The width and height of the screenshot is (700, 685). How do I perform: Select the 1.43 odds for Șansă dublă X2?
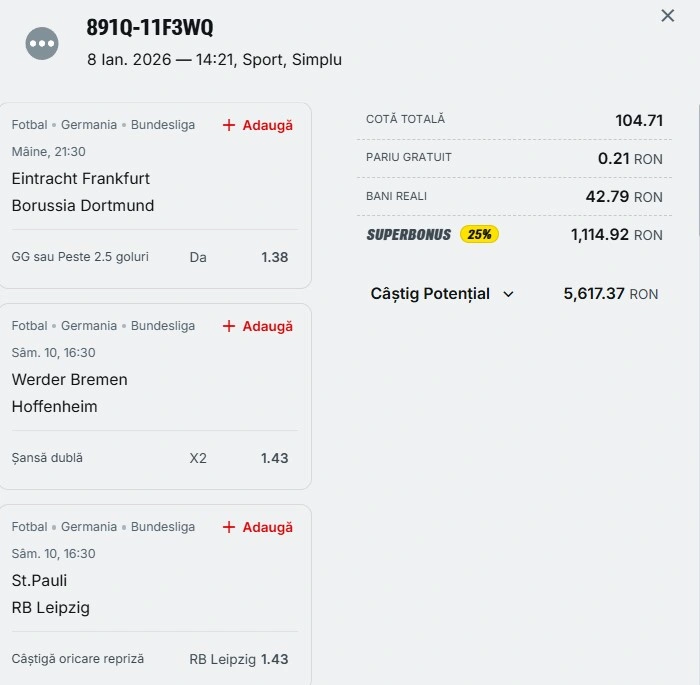(x=274, y=458)
